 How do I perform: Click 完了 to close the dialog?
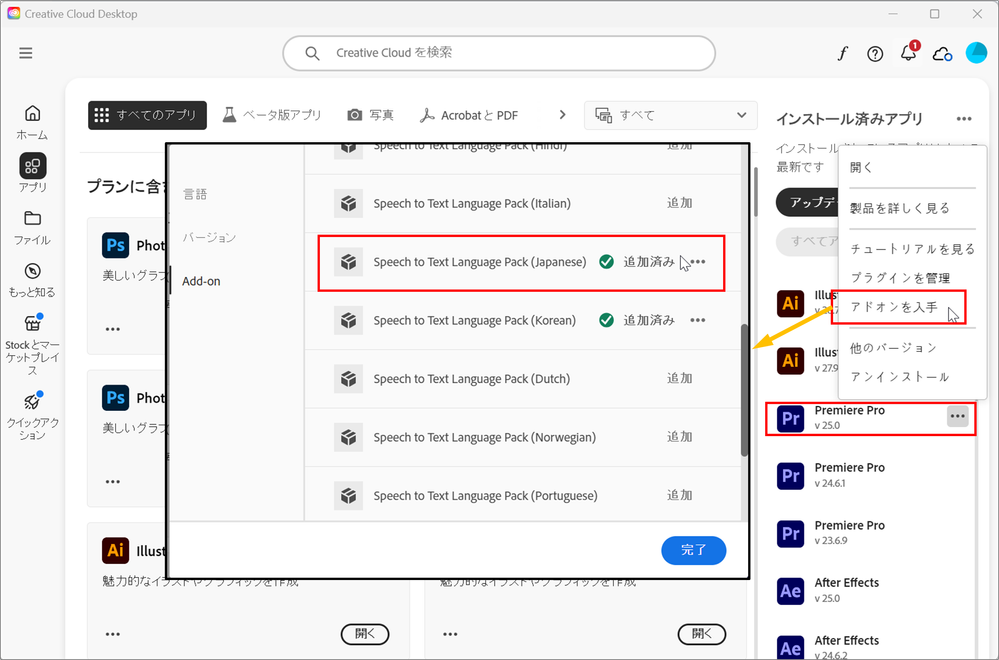[x=694, y=550]
